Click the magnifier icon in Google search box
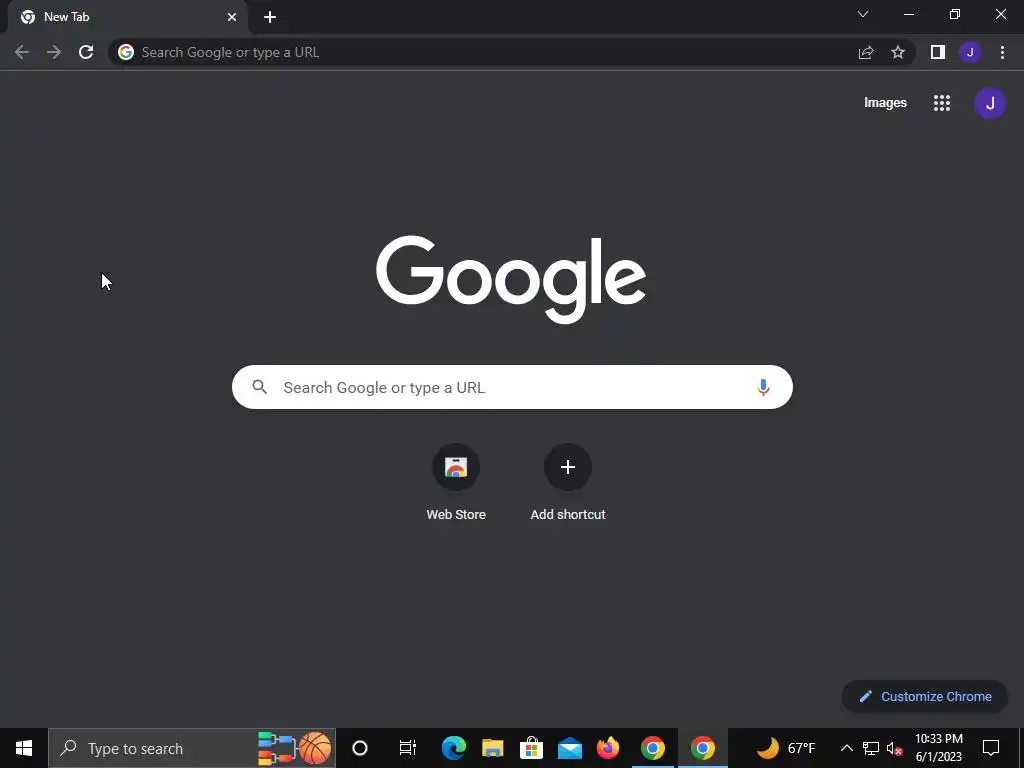1024x768 pixels. pyautogui.click(x=260, y=387)
